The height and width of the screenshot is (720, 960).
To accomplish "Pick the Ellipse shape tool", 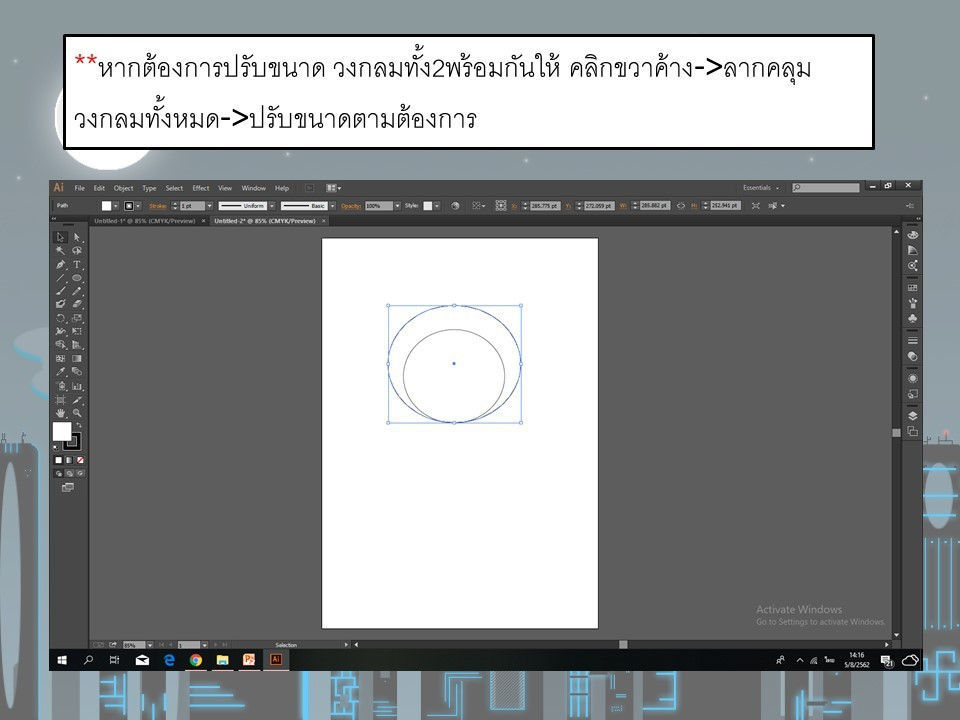I will 77,278.
